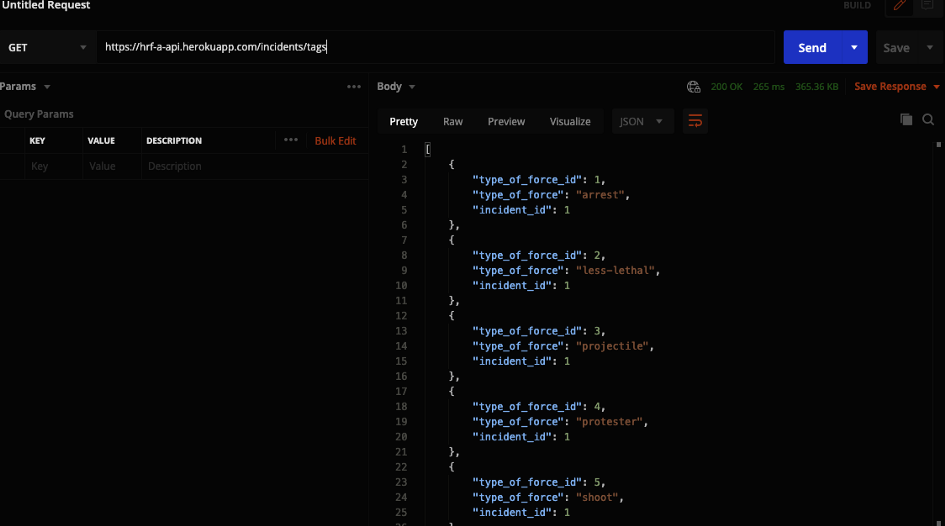Click the Query Params heading

pyautogui.click(x=39, y=114)
